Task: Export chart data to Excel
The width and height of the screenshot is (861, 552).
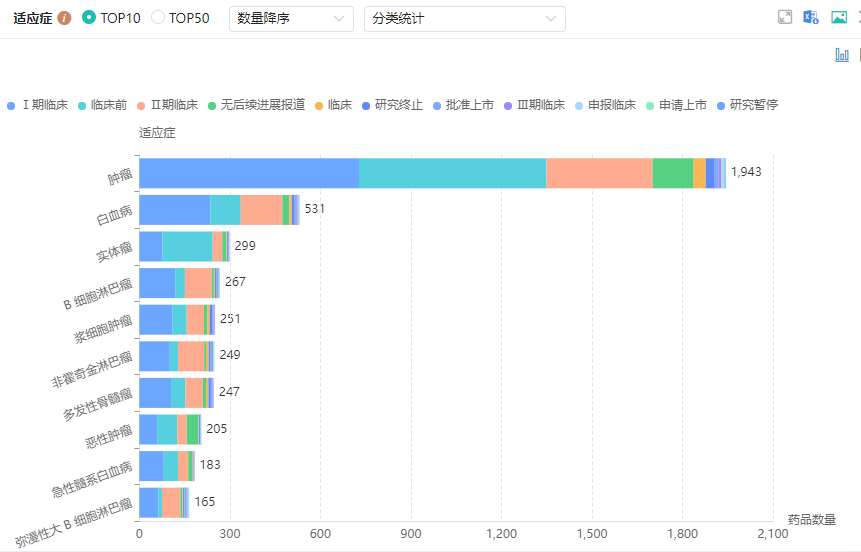Action: [x=811, y=18]
